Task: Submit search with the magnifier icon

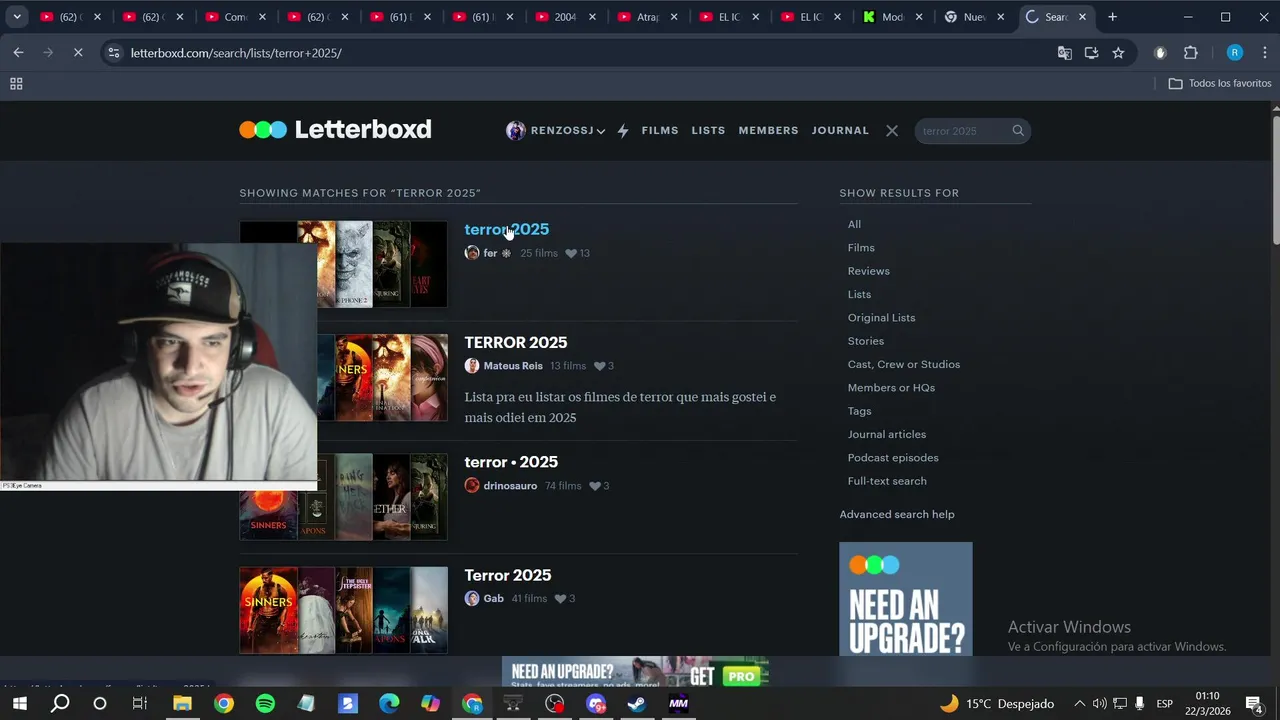Action: (1018, 131)
